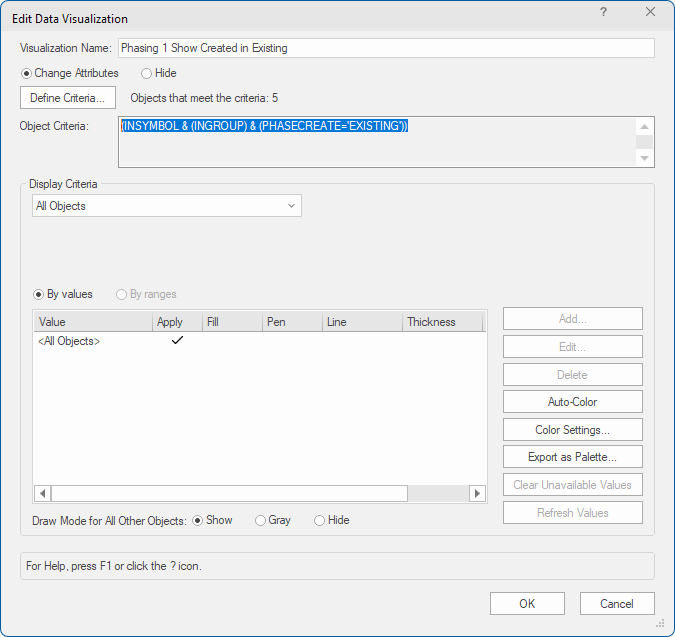Image resolution: width=675 pixels, height=637 pixels.
Task: Click the Define Criteria... button
Action: (x=68, y=98)
